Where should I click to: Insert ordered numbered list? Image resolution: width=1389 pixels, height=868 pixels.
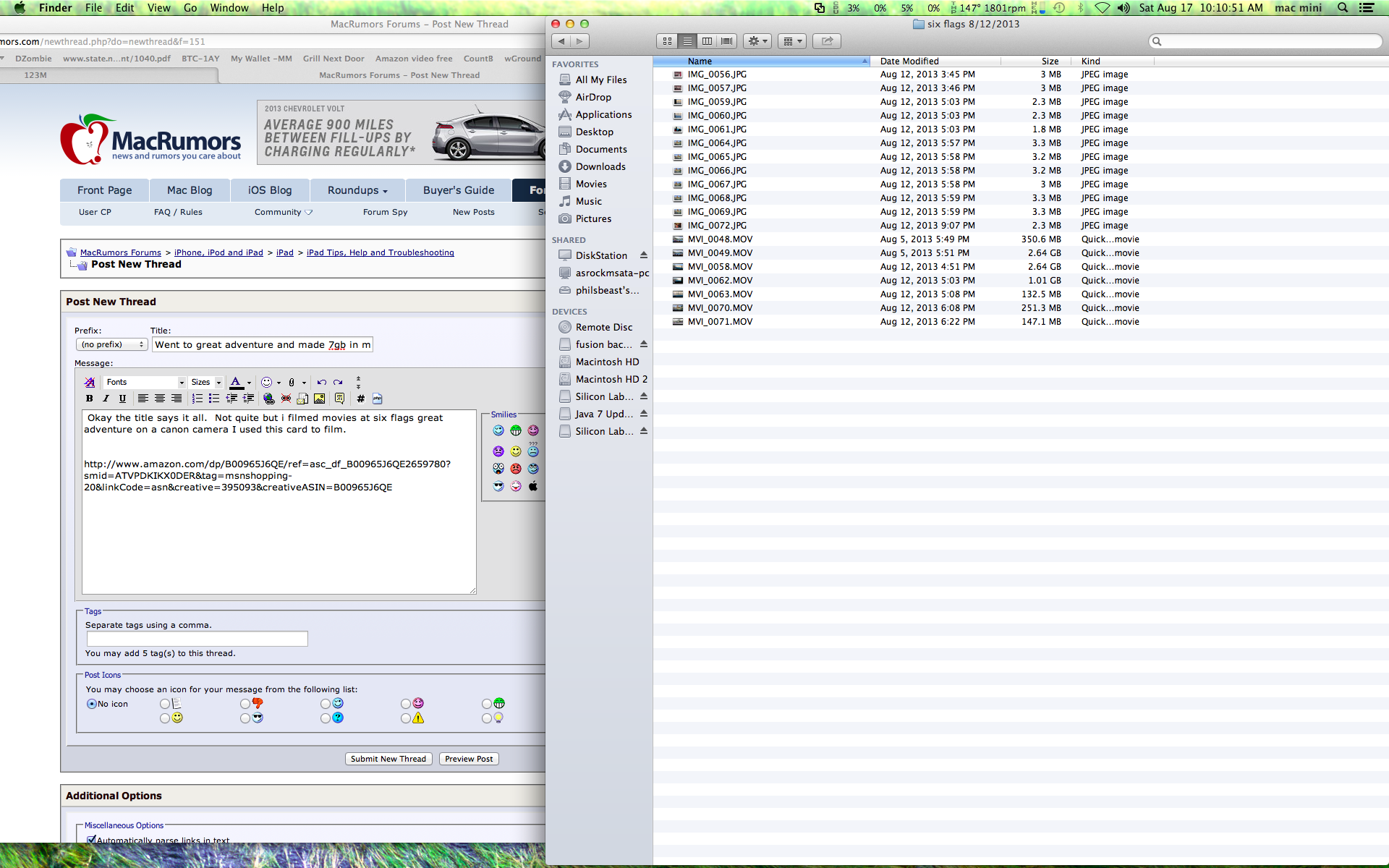point(197,399)
